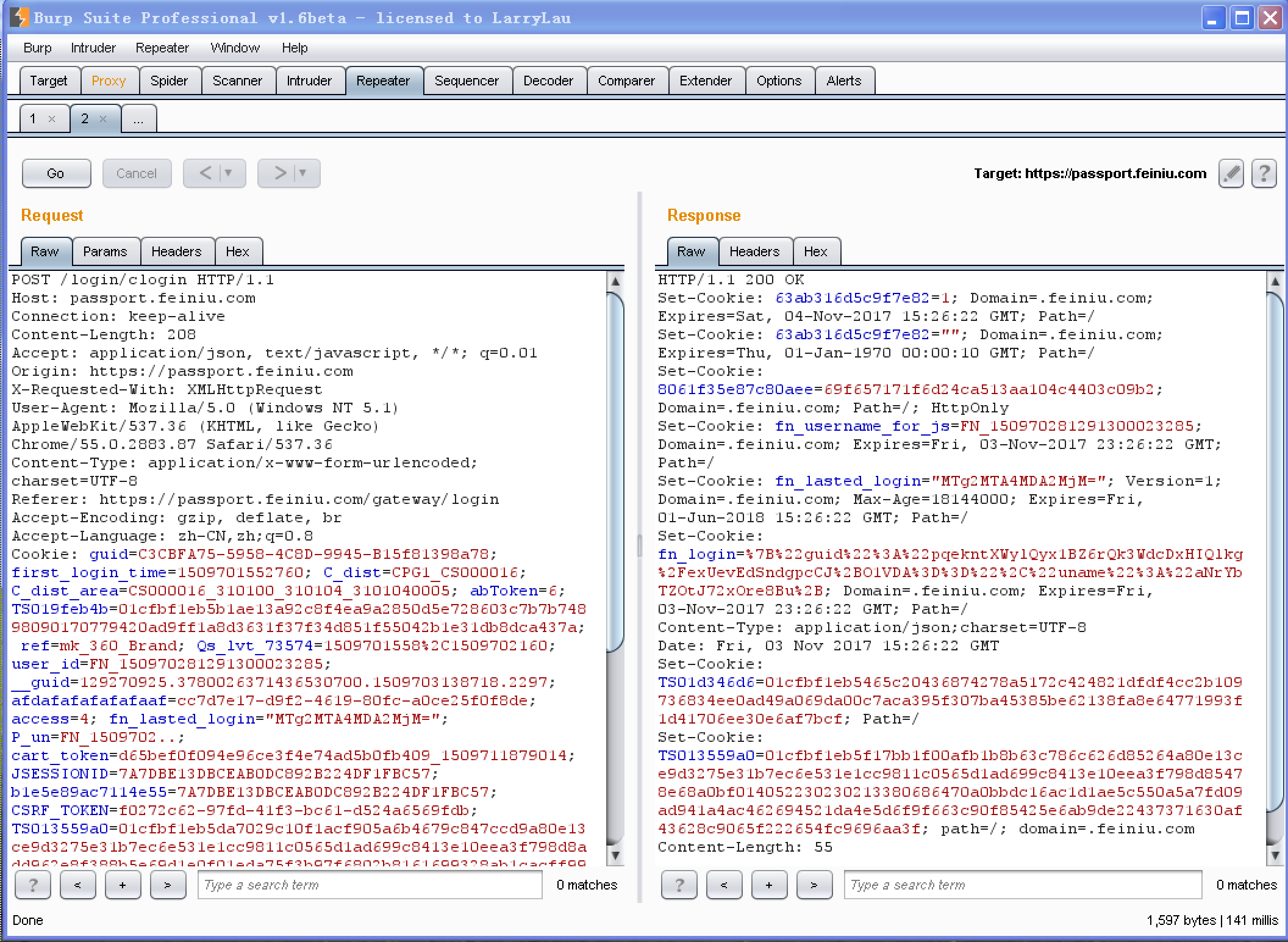Click the Content-Length: 55 response line

pos(745,847)
